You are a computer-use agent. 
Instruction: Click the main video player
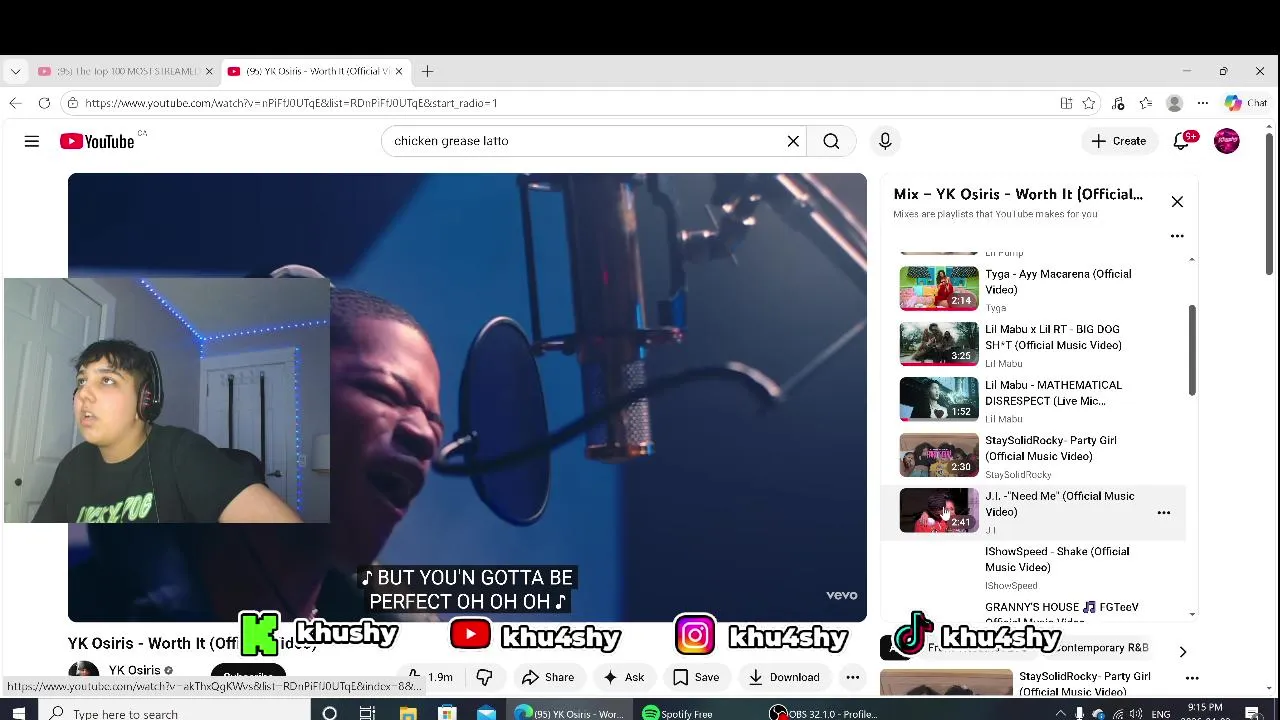click(467, 397)
